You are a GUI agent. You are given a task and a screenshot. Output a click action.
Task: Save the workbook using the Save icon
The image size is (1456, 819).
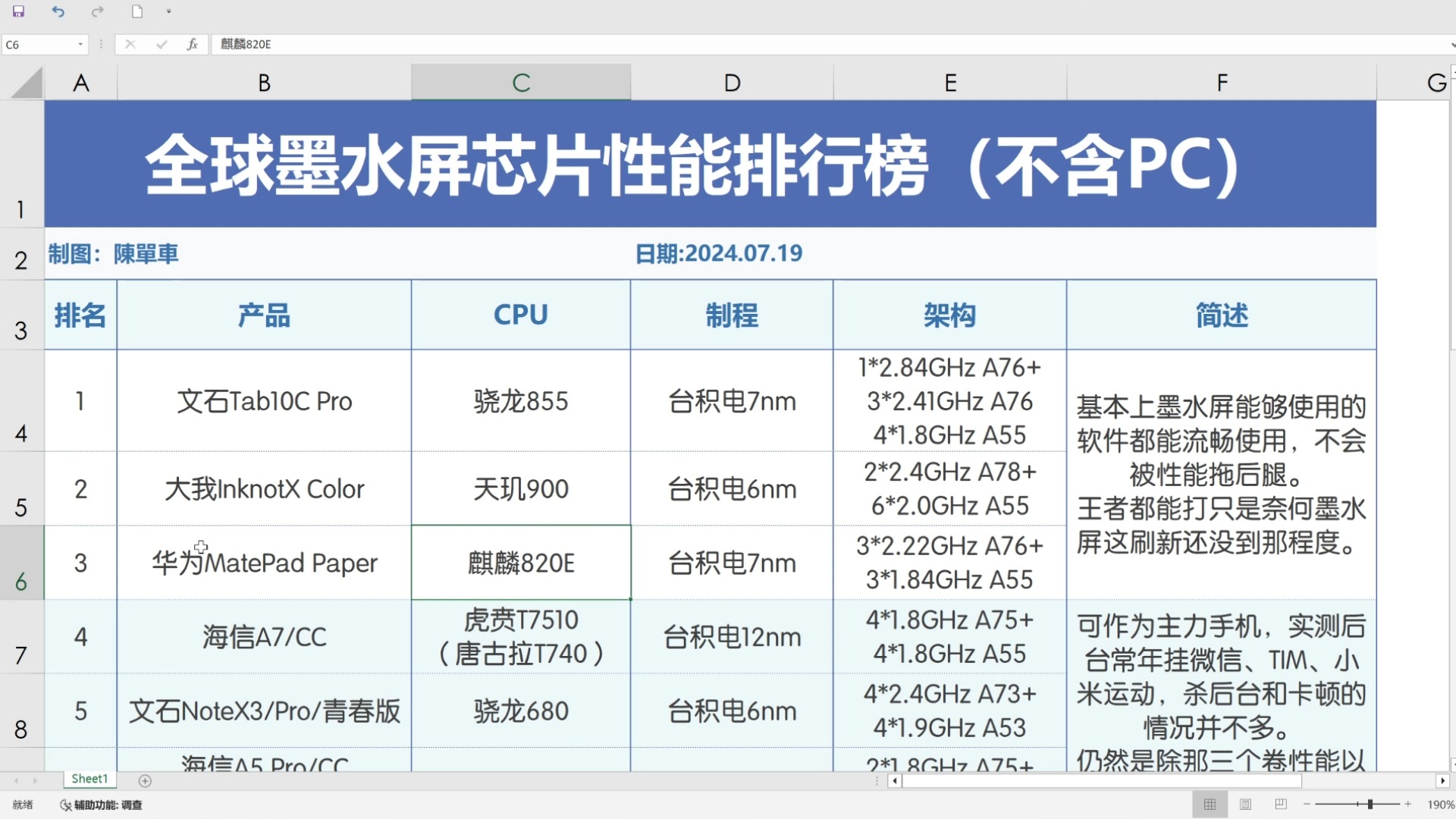coord(19,11)
